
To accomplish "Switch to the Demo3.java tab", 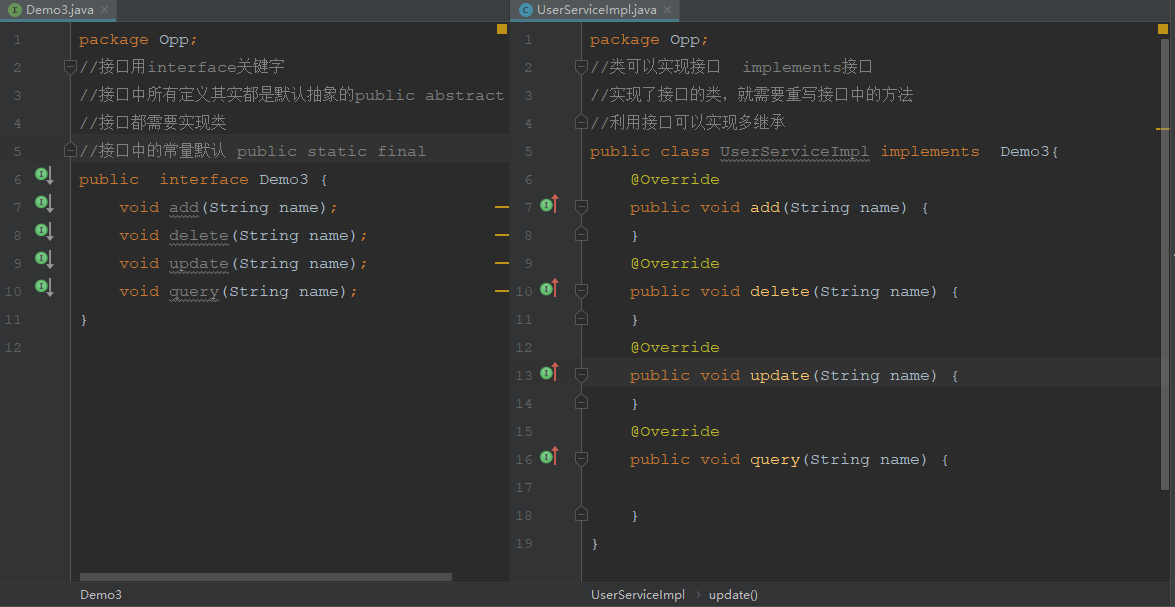I will coord(59,10).
